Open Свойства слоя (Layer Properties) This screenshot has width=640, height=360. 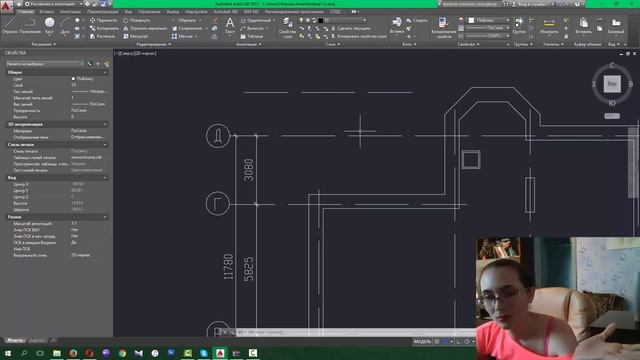[287, 28]
